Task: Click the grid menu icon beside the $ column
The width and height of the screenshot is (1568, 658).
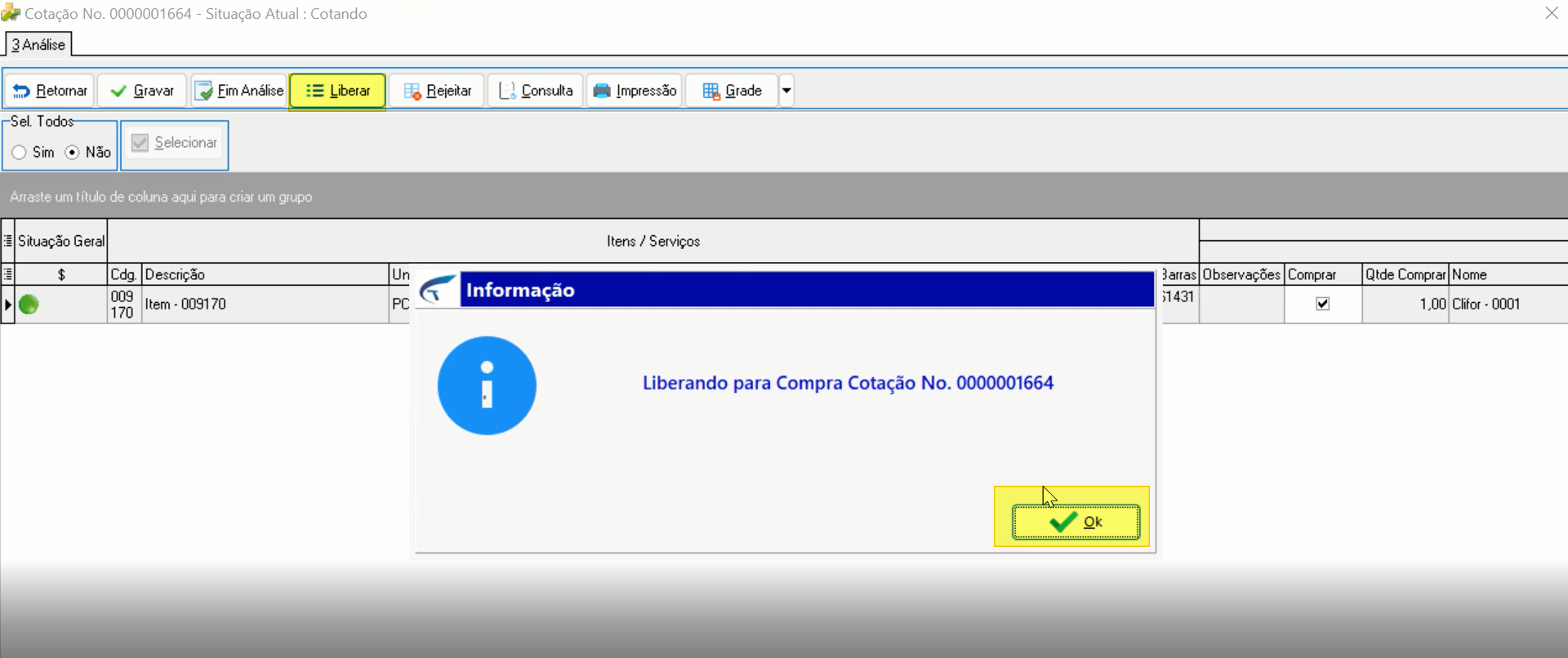Action: pyautogui.click(x=8, y=274)
